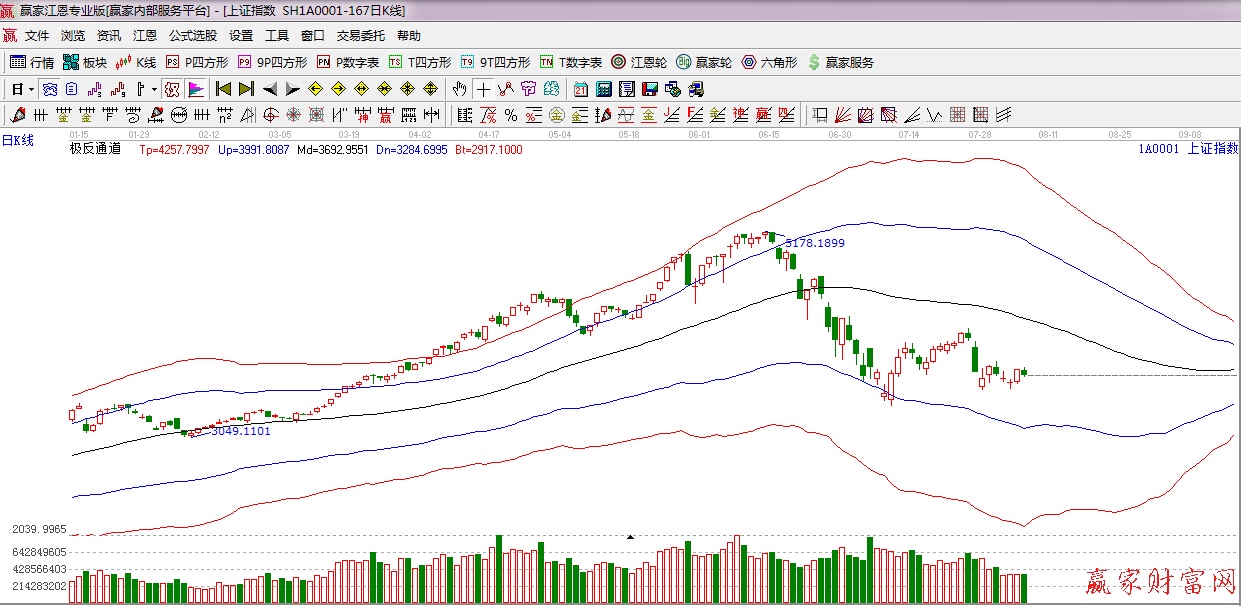The height and width of the screenshot is (606, 1241).
Task: Click the calculator icon in toolbar
Action: point(603,89)
